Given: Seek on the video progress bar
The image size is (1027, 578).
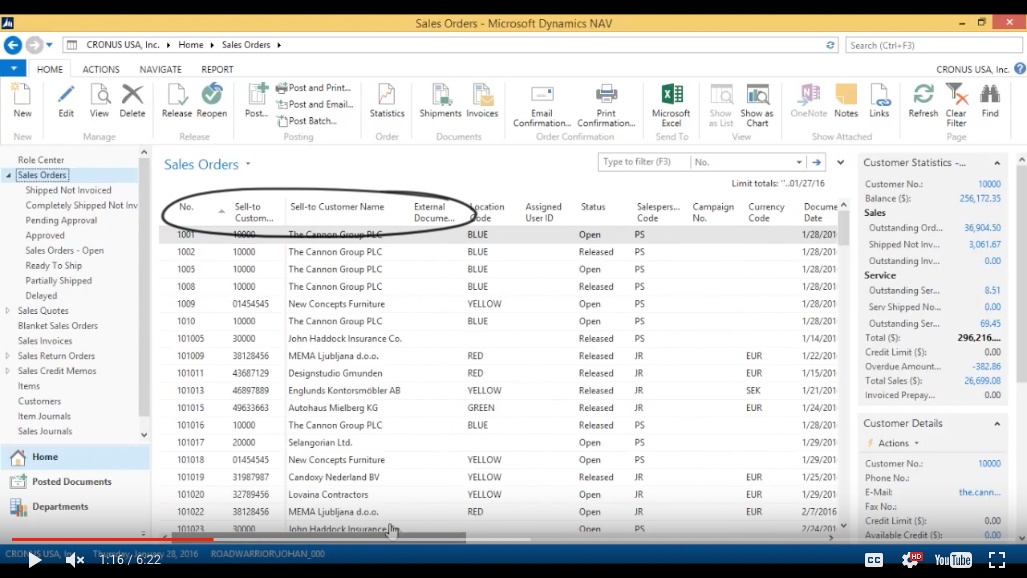Looking at the screenshot, I should coord(514,539).
